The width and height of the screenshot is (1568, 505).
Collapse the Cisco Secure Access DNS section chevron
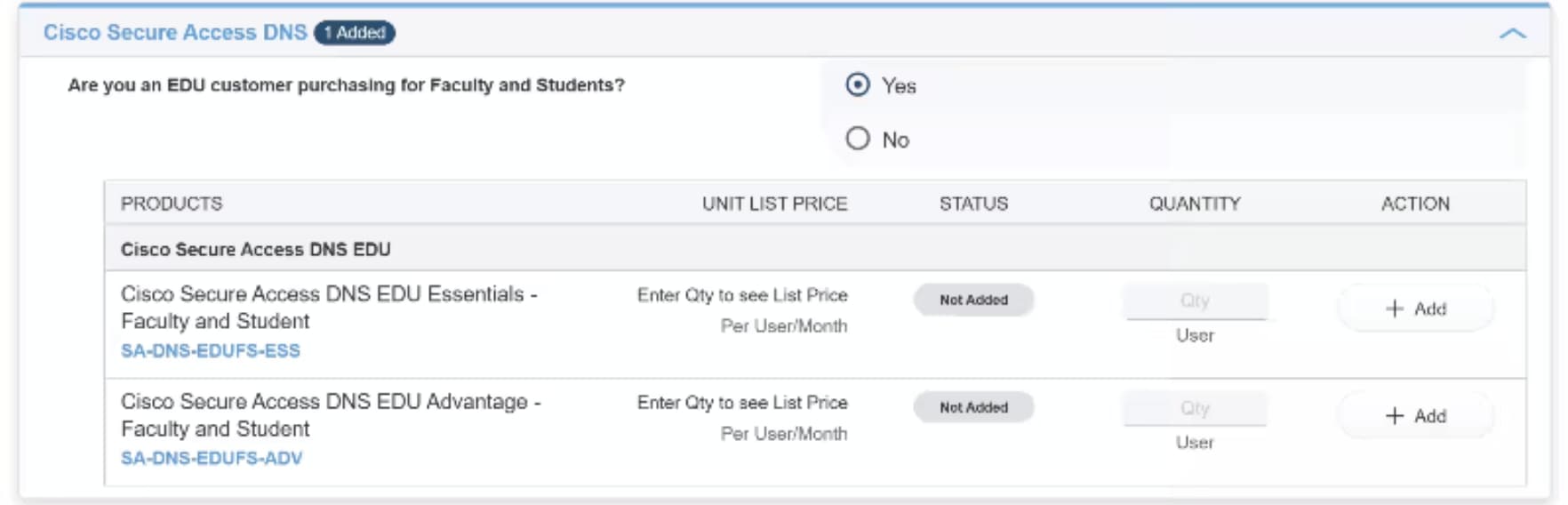pyautogui.click(x=1512, y=34)
